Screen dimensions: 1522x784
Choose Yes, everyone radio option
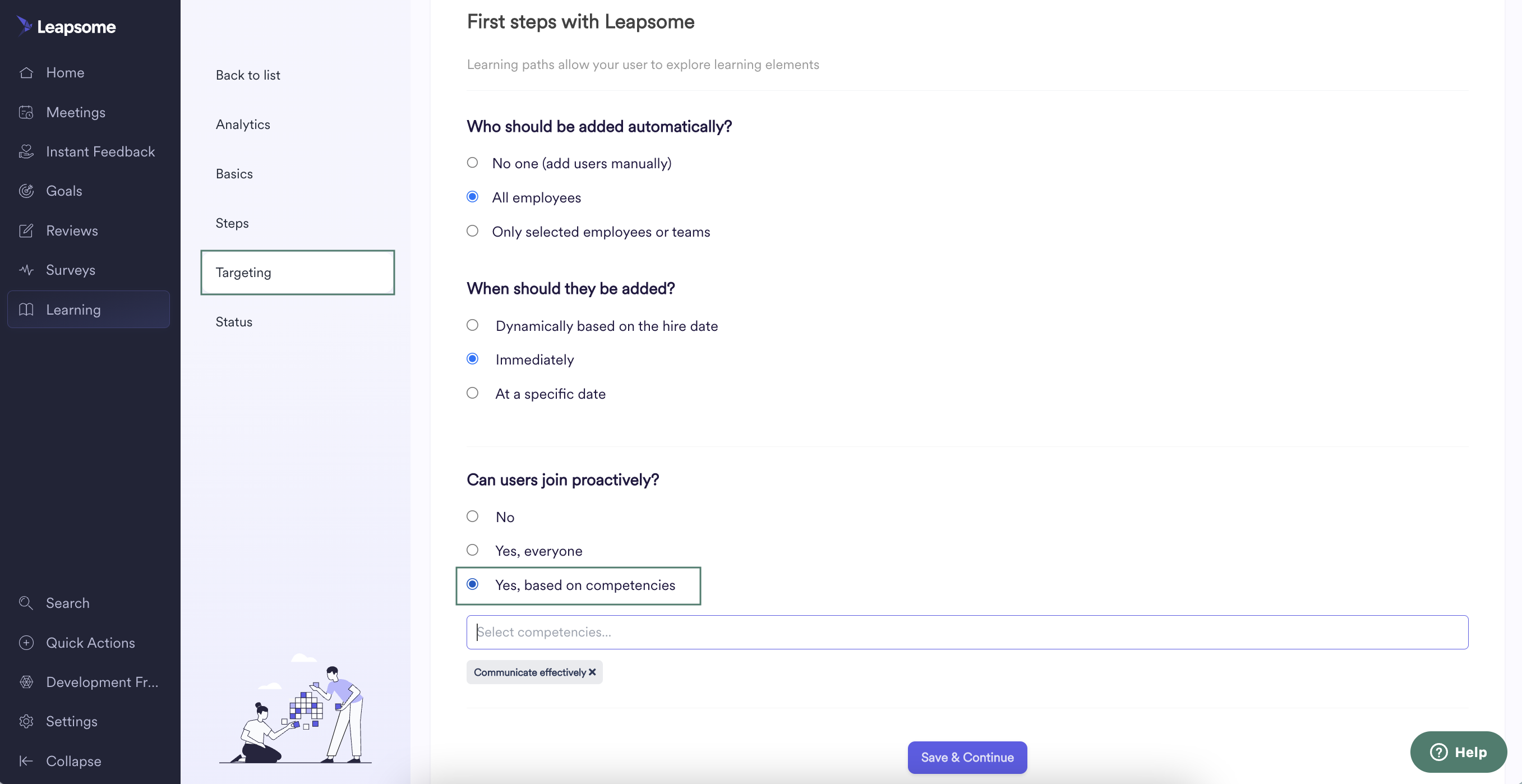point(472,550)
